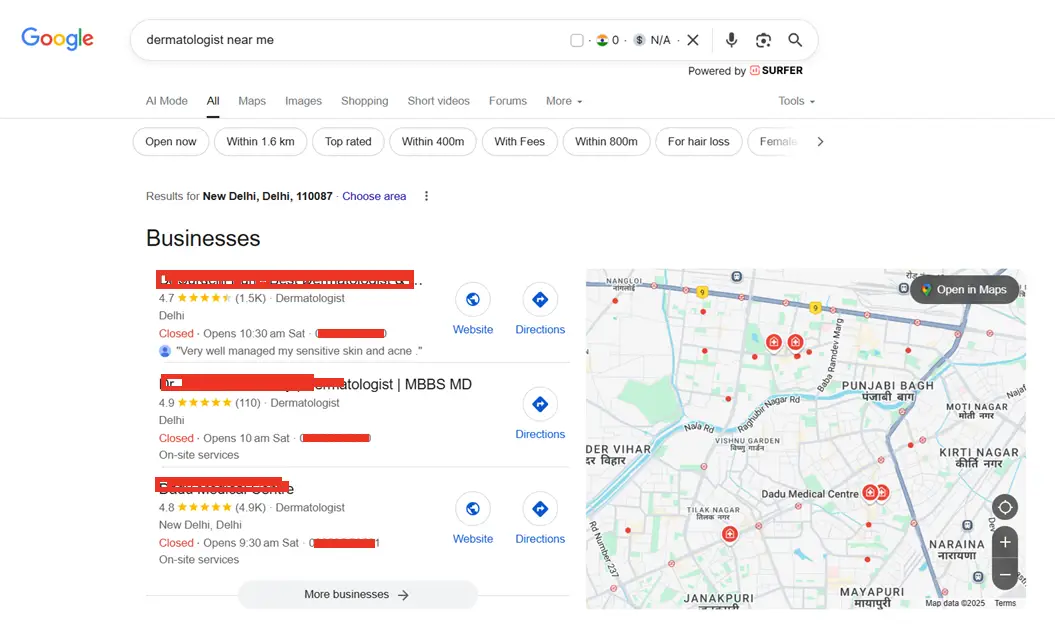
Task: Zoom in on the map with the plus control
Action: [x=1004, y=541]
